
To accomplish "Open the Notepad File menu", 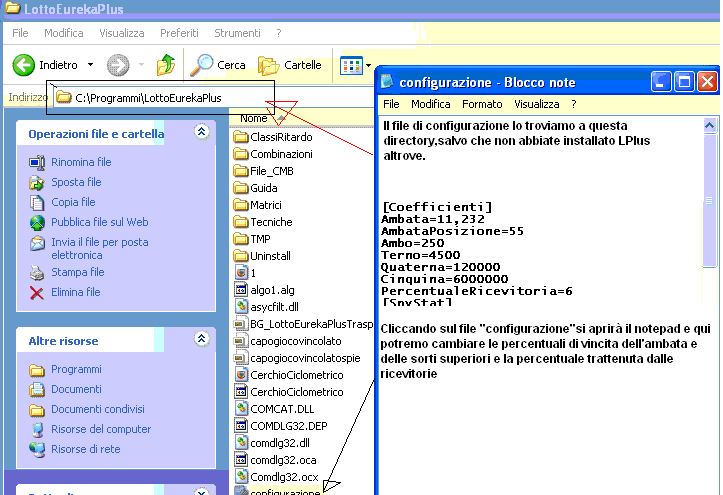I will click(391, 104).
